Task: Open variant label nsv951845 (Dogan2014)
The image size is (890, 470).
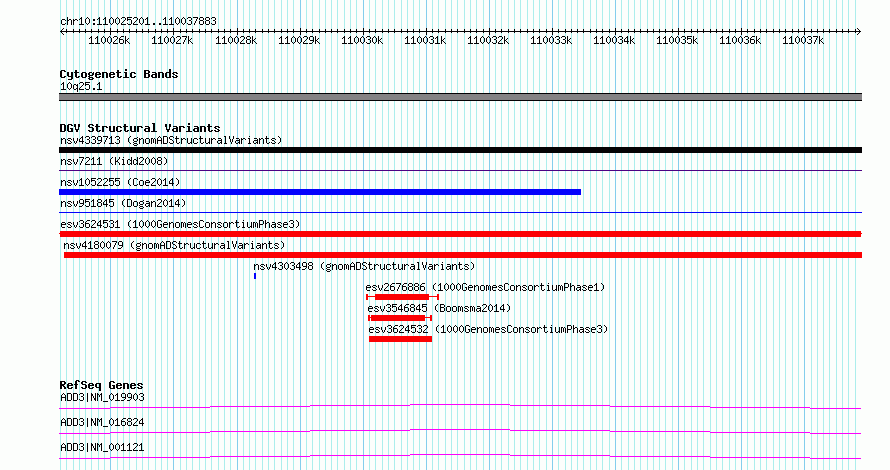Action: point(123,203)
